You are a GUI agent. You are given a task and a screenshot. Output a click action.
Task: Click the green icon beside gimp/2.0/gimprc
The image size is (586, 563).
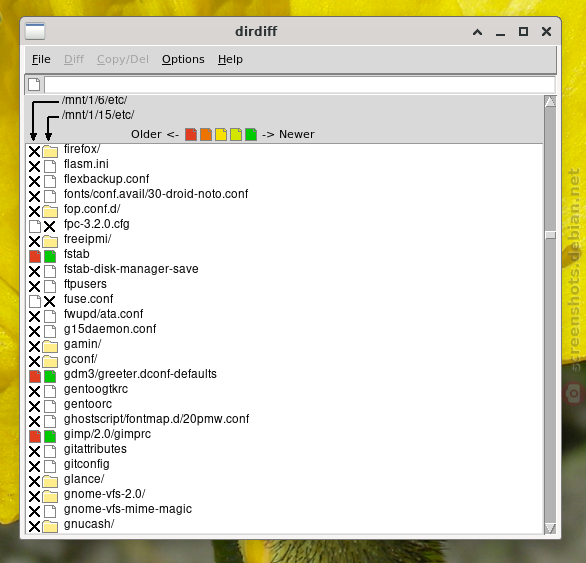(50, 436)
